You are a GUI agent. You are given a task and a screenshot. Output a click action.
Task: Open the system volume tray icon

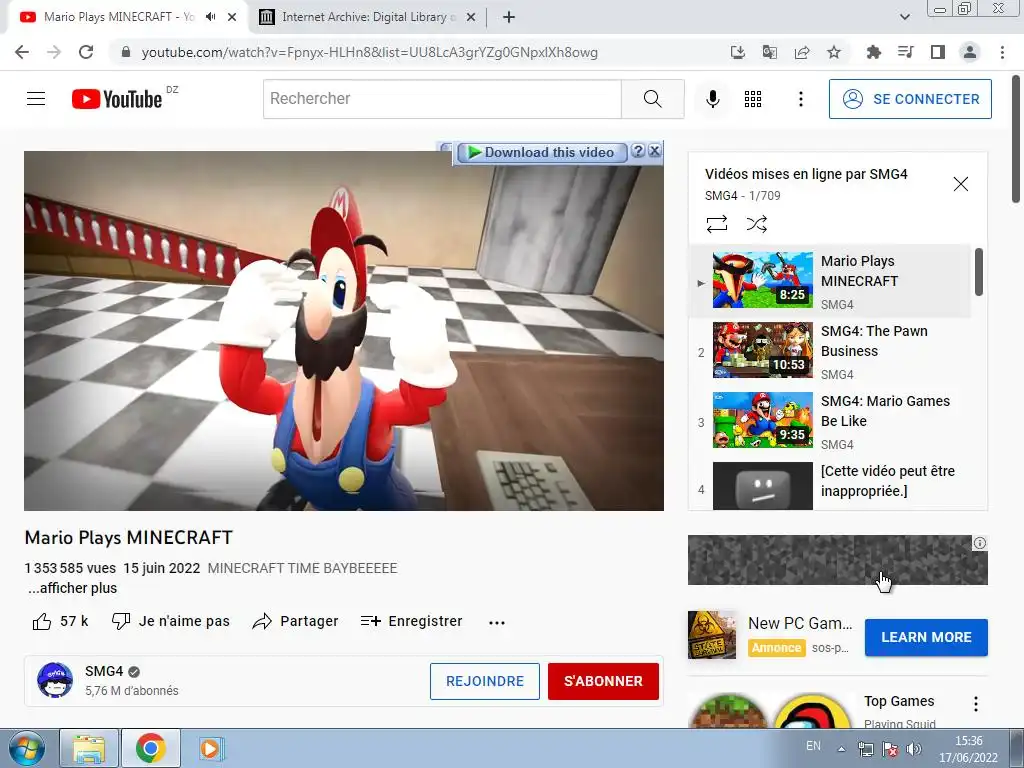[914, 749]
